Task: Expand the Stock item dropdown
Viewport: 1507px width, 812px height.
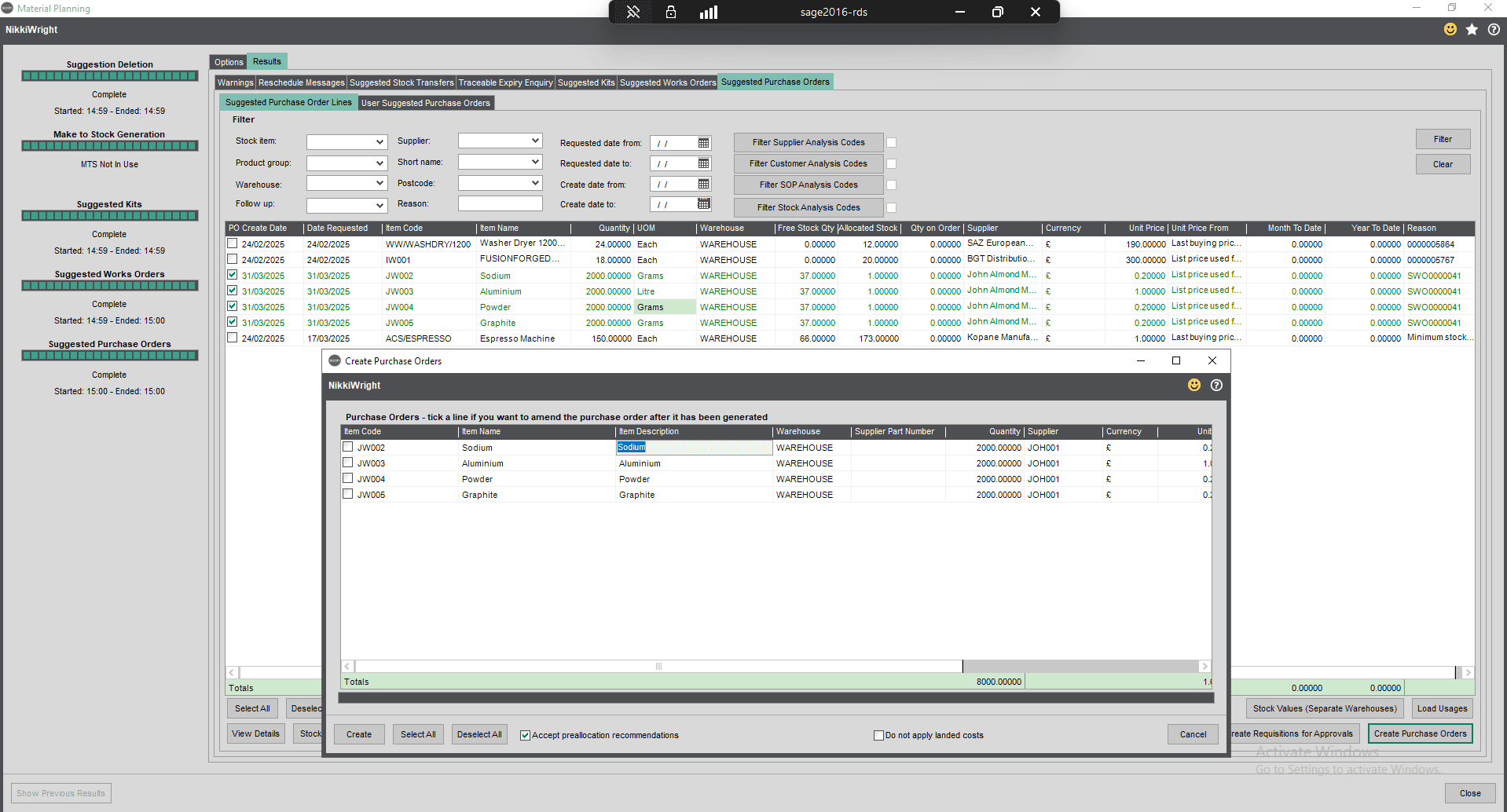Action: pyautogui.click(x=379, y=142)
